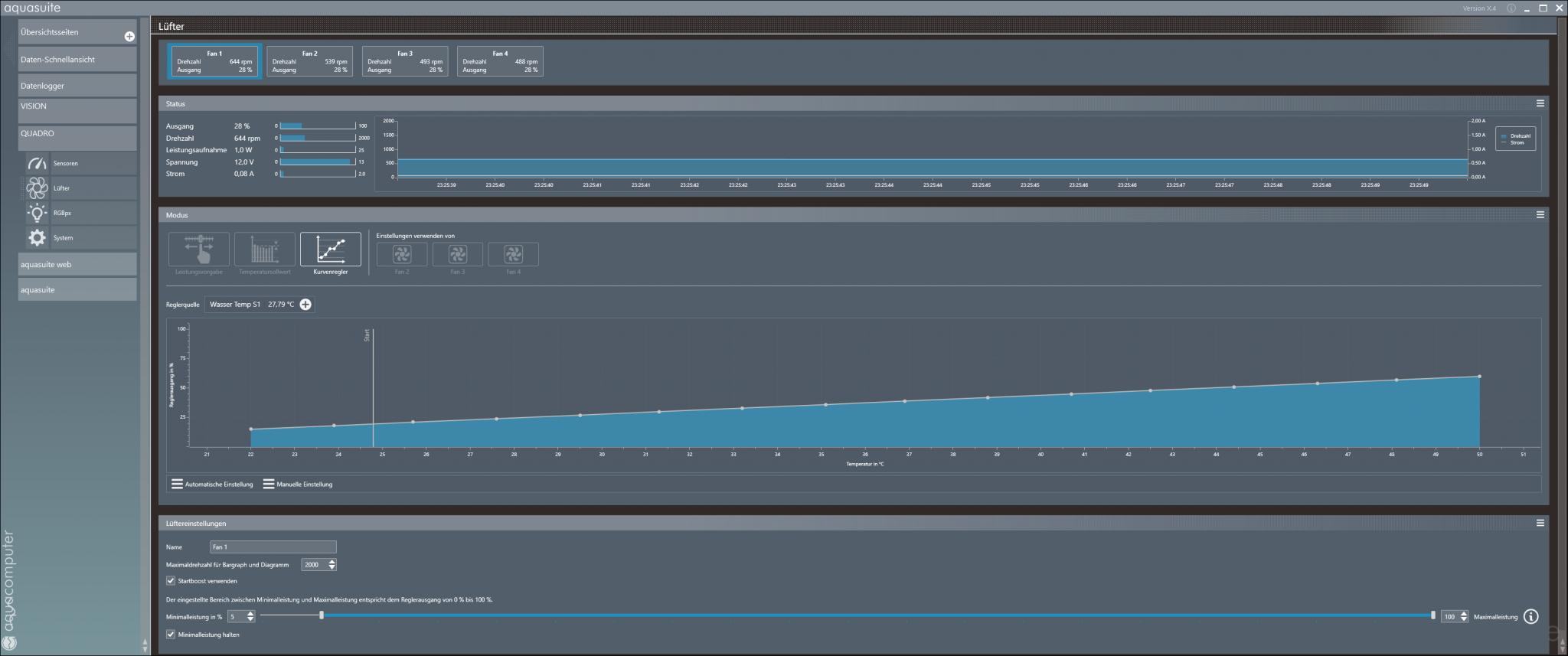Click the curve point at 22 °C
Screen dimensions: 1568x656
[251, 429]
